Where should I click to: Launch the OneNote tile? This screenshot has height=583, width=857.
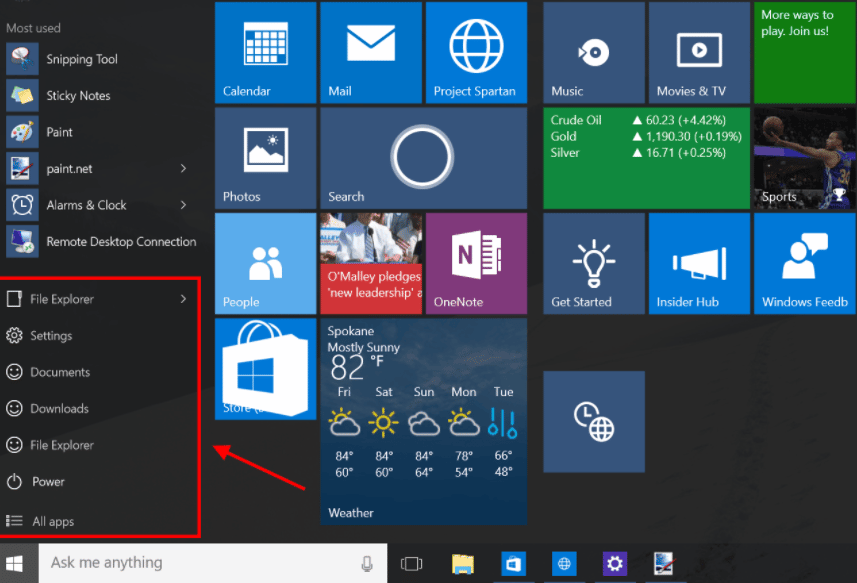pyautogui.click(x=477, y=263)
